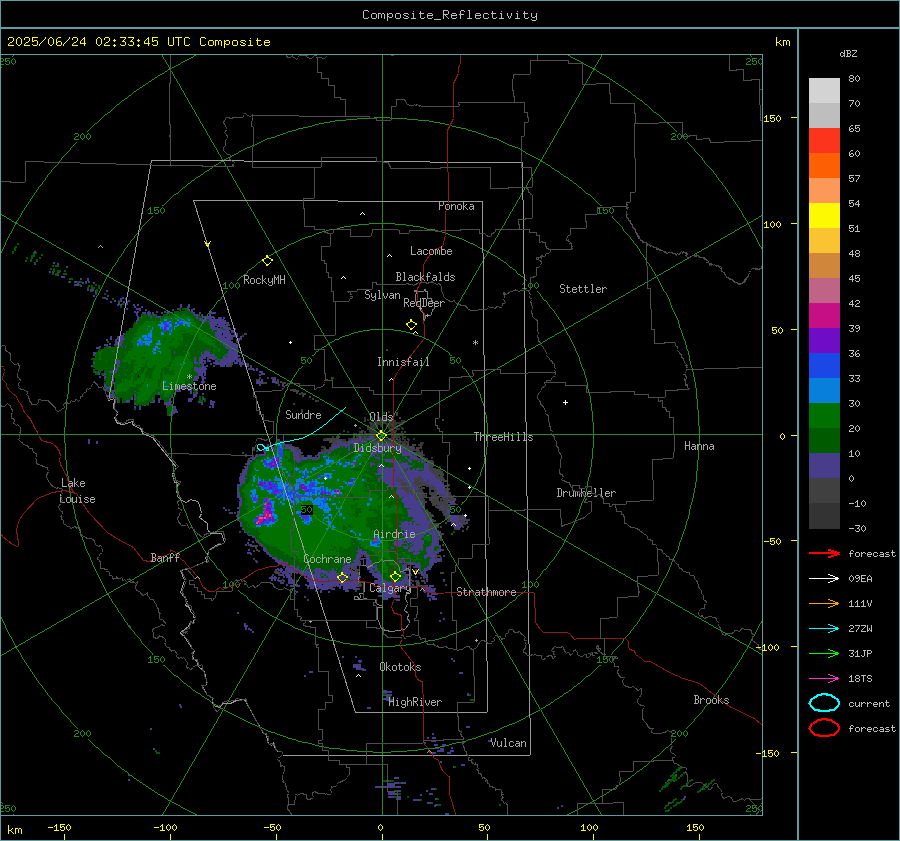Click the Drumheller city label
The width and height of the screenshot is (900, 841).
pyautogui.click(x=586, y=493)
